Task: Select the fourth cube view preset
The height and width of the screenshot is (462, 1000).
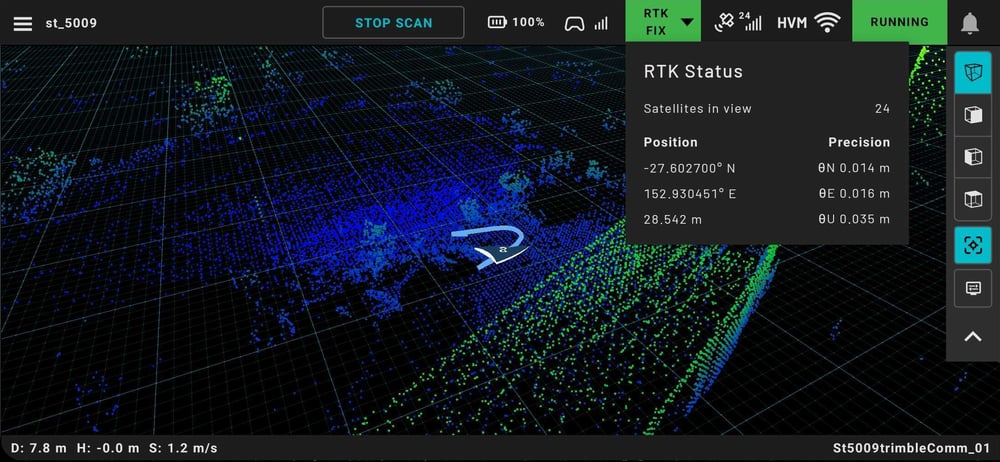Action: pos(972,200)
